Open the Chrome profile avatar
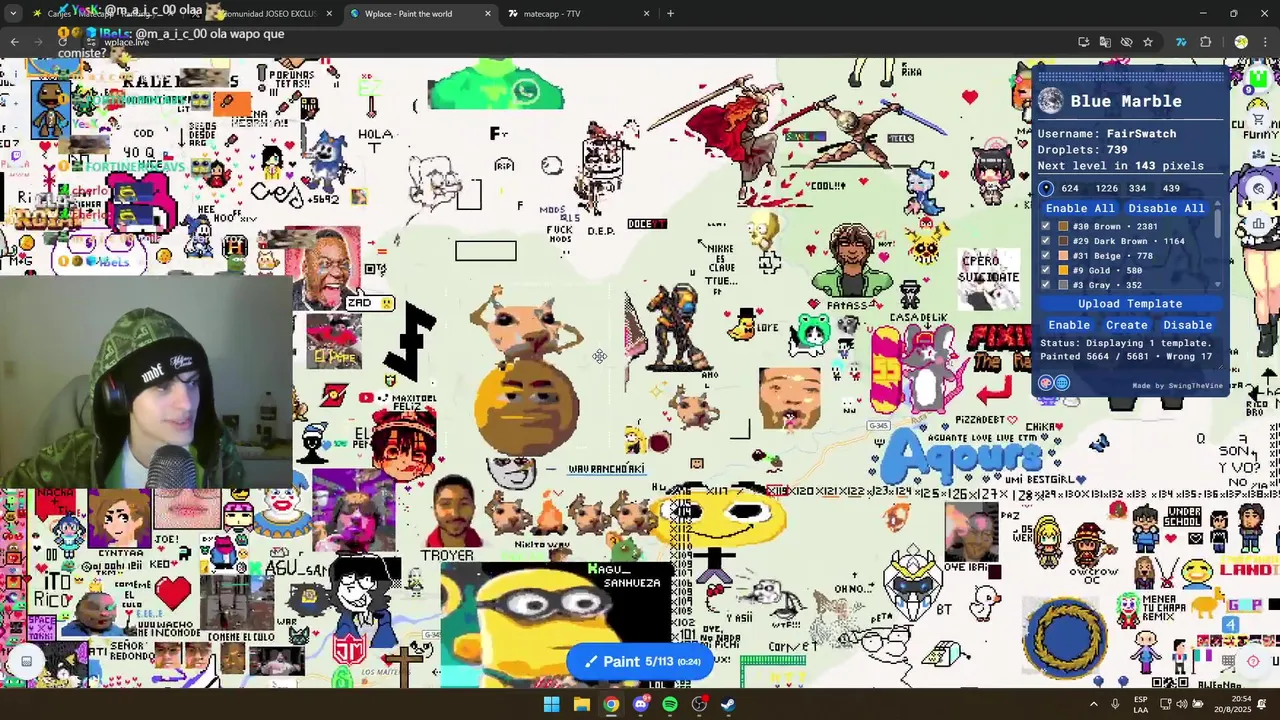The image size is (1280, 720). pos(1241,42)
